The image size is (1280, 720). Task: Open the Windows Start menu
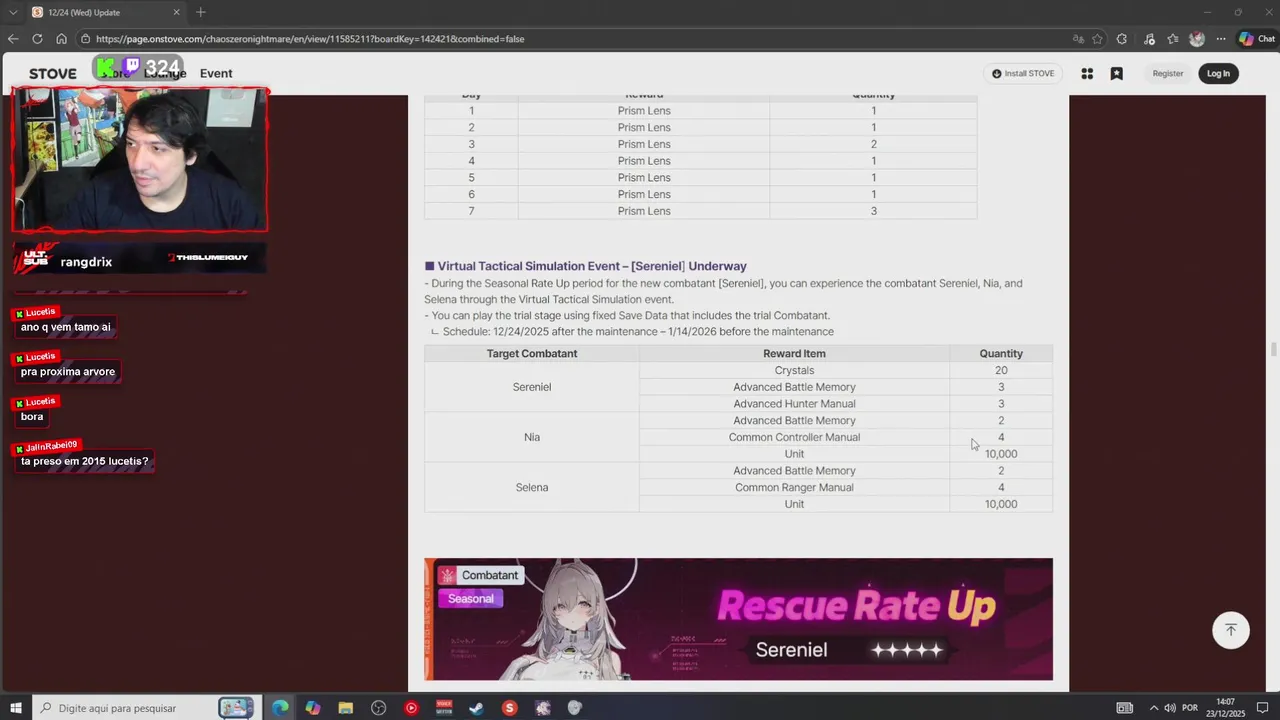15,708
